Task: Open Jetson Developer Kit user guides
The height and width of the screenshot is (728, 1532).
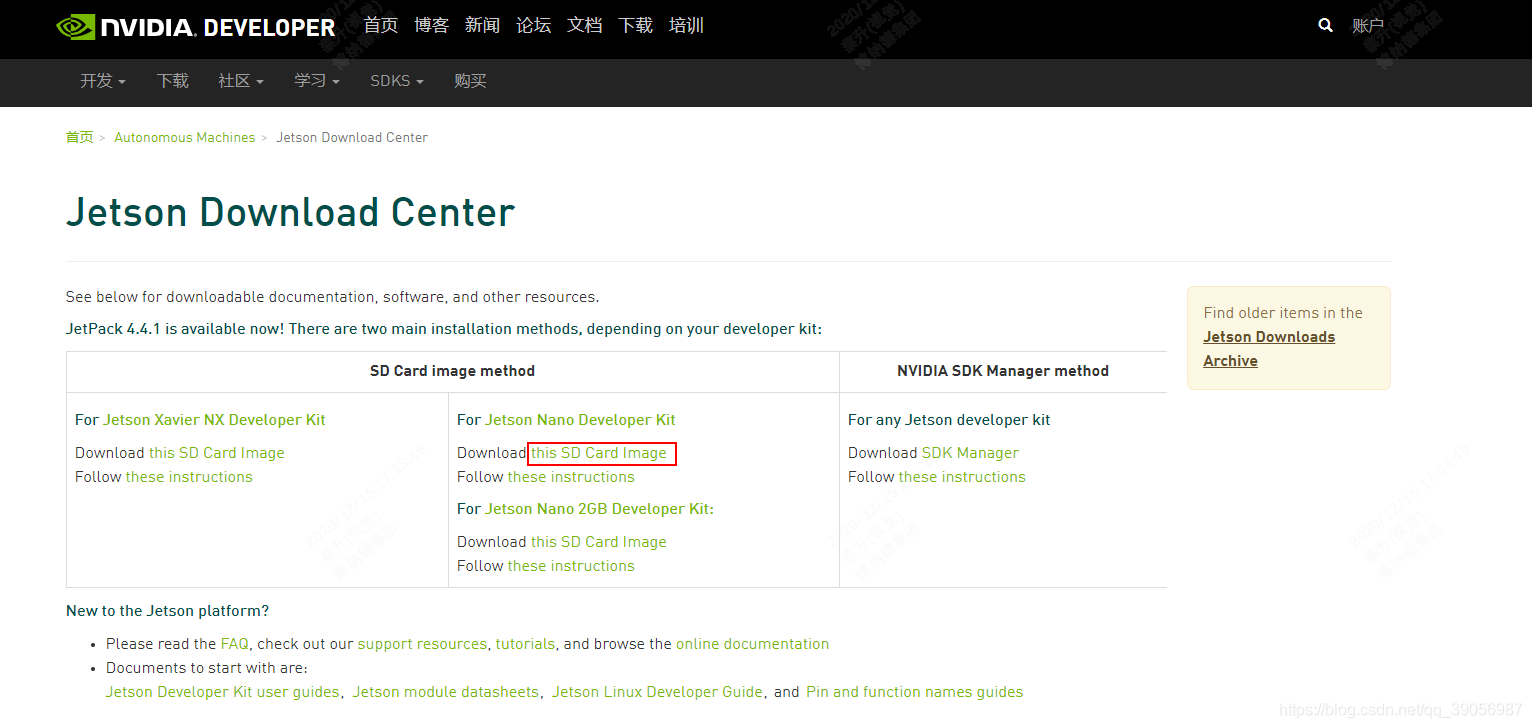Action: (222, 692)
